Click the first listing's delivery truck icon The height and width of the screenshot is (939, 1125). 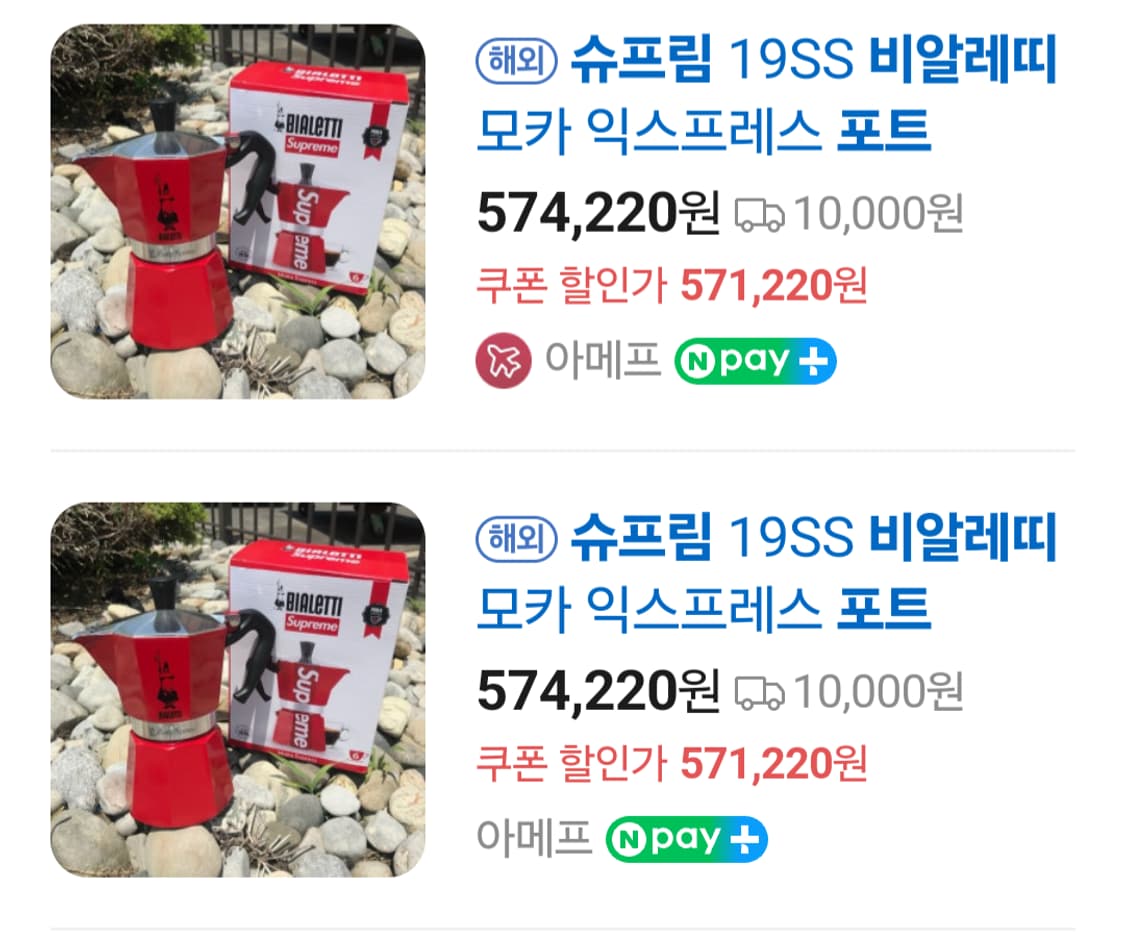tap(759, 215)
